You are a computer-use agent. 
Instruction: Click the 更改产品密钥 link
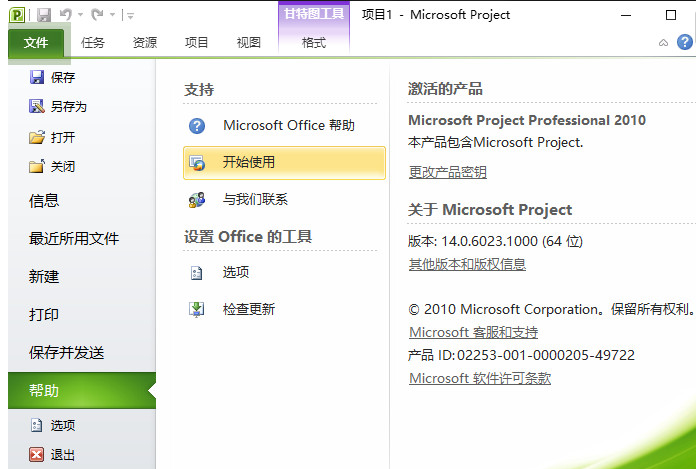(447, 172)
